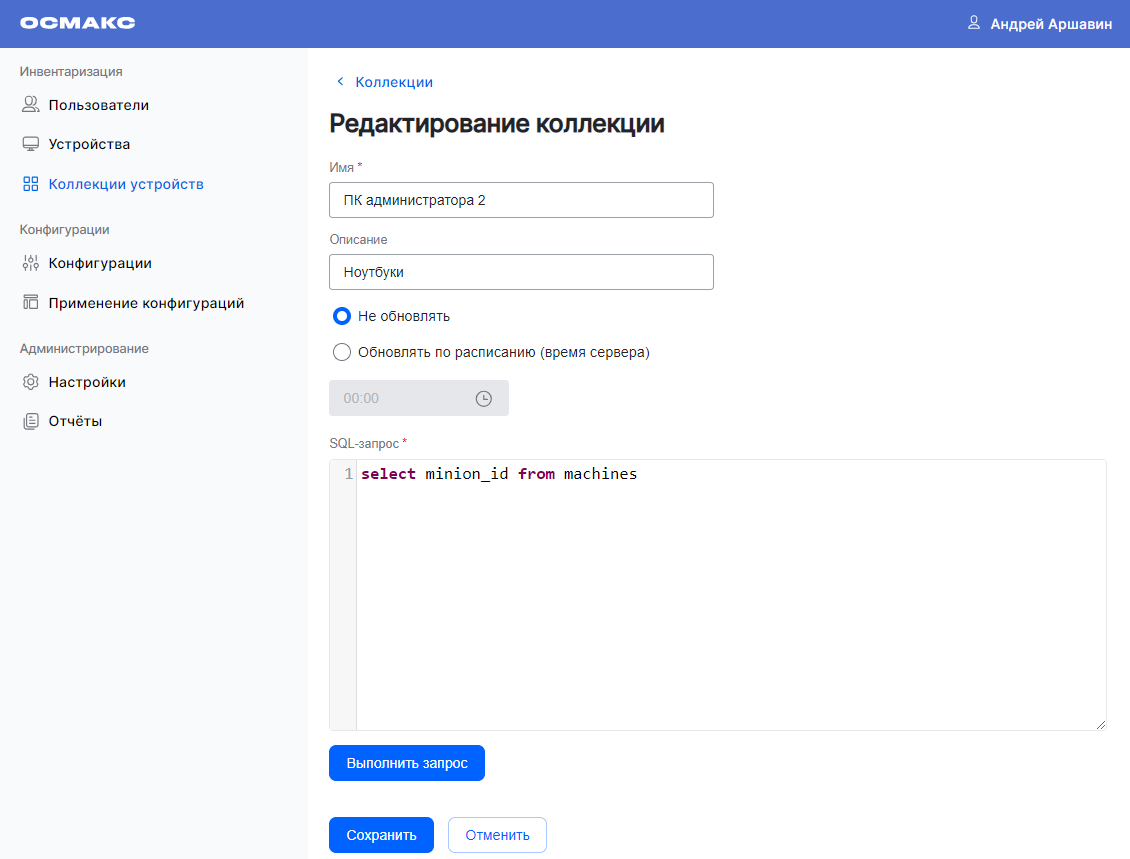This screenshot has height=859, width=1130.
Task: Click the resize handle of SQL editor
Action: (x=1100, y=724)
